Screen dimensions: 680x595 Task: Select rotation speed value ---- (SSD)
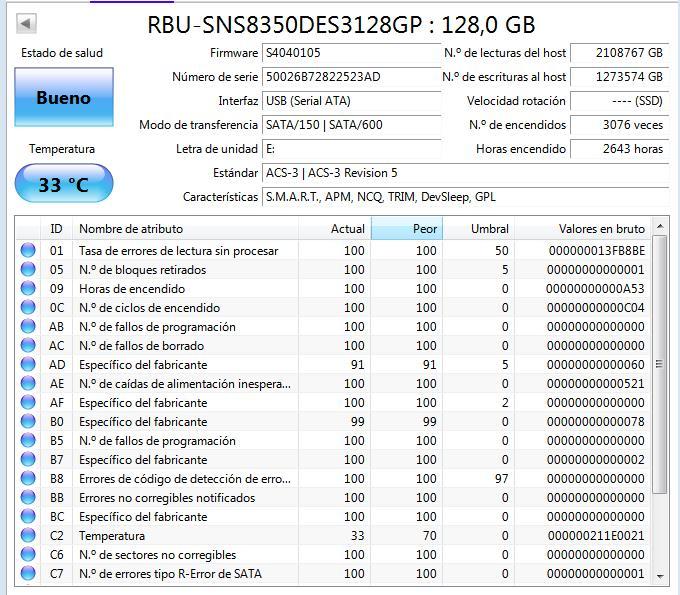tap(619, 101)
